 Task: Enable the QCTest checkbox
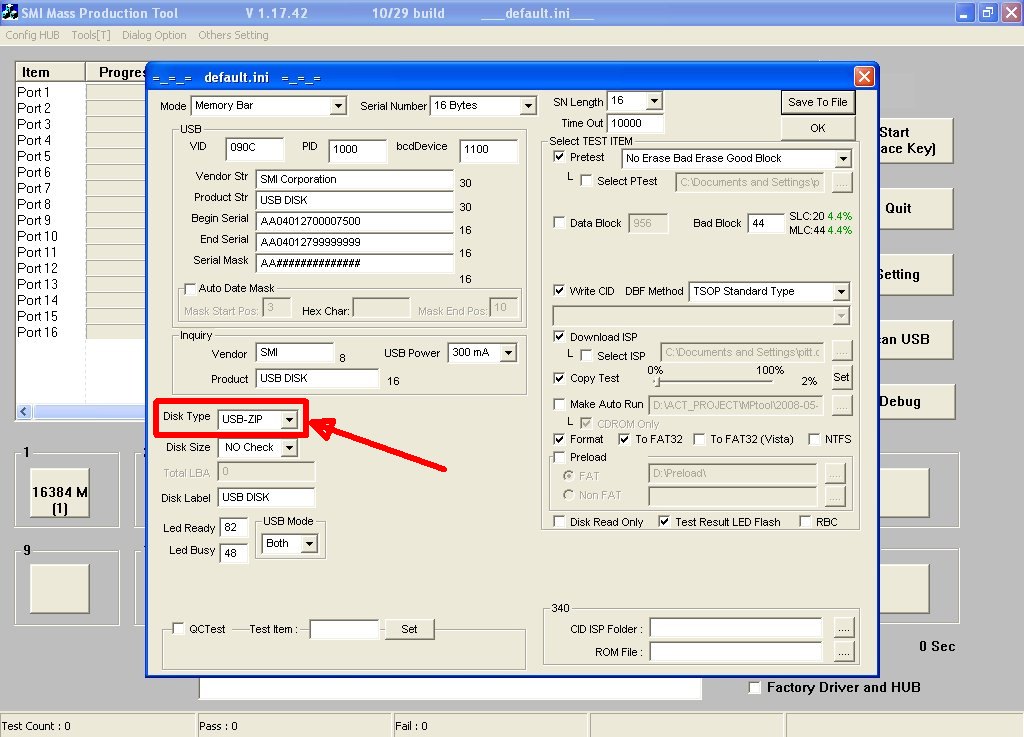click(178, 629)
